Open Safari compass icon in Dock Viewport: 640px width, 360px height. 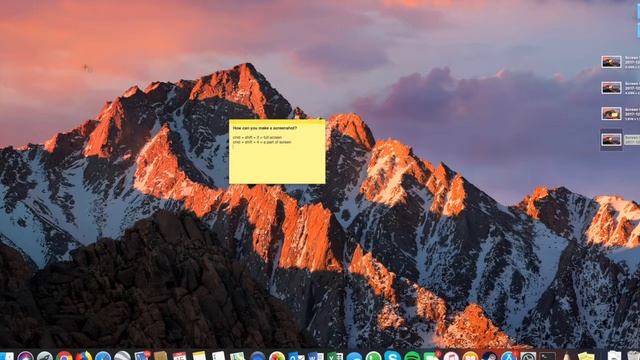(x=103, y=356)
